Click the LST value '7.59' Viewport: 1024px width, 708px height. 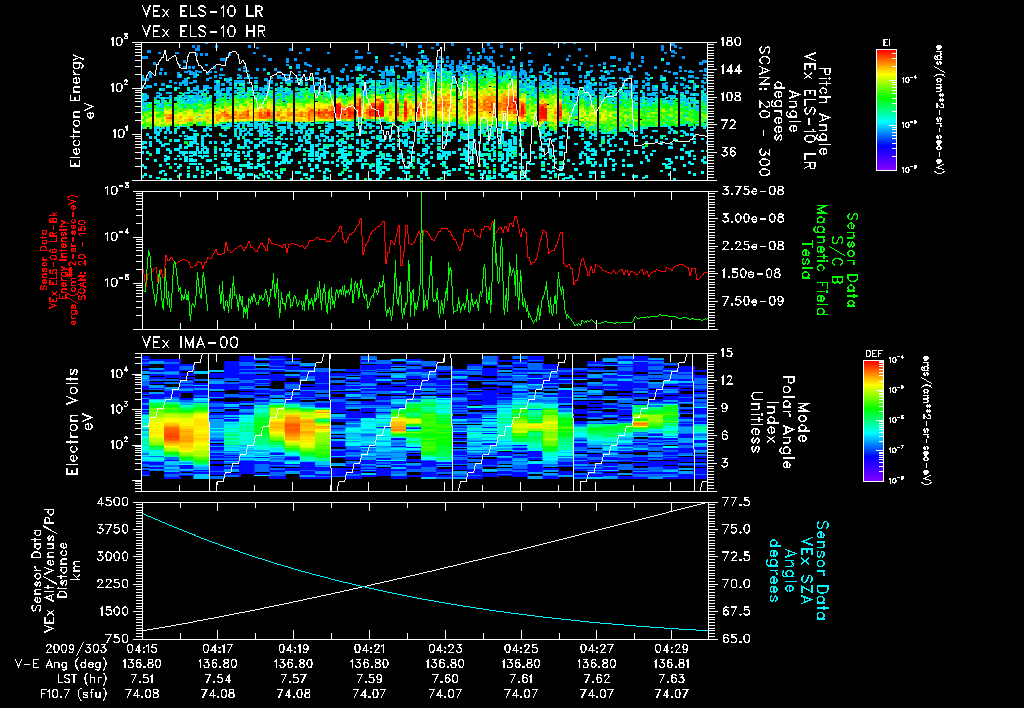click(370, 679)
